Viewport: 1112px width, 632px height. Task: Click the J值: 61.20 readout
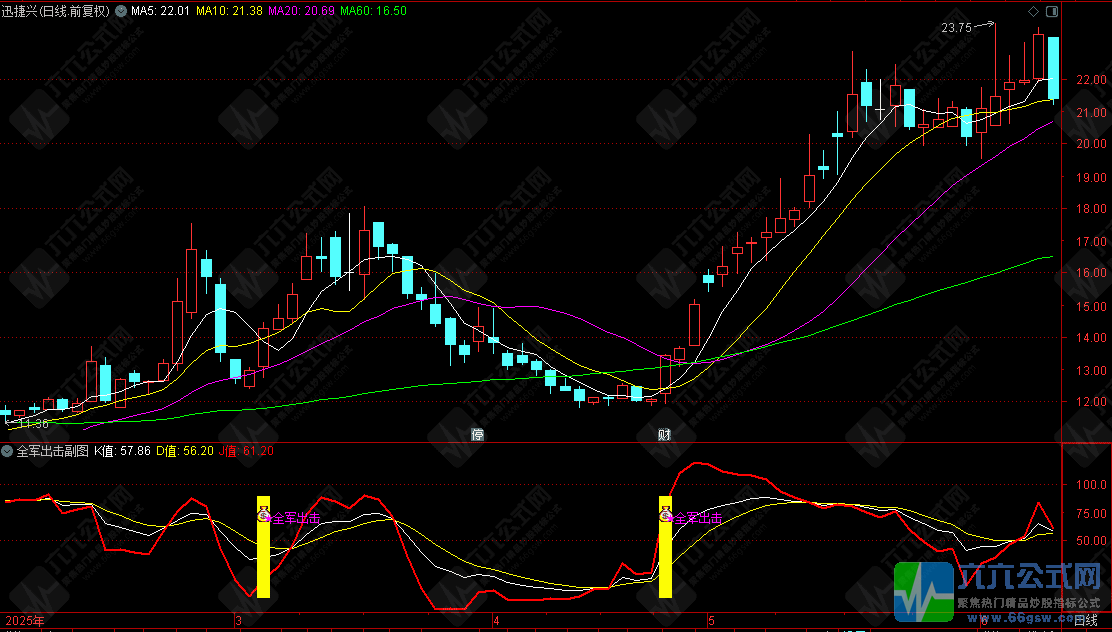246,451
